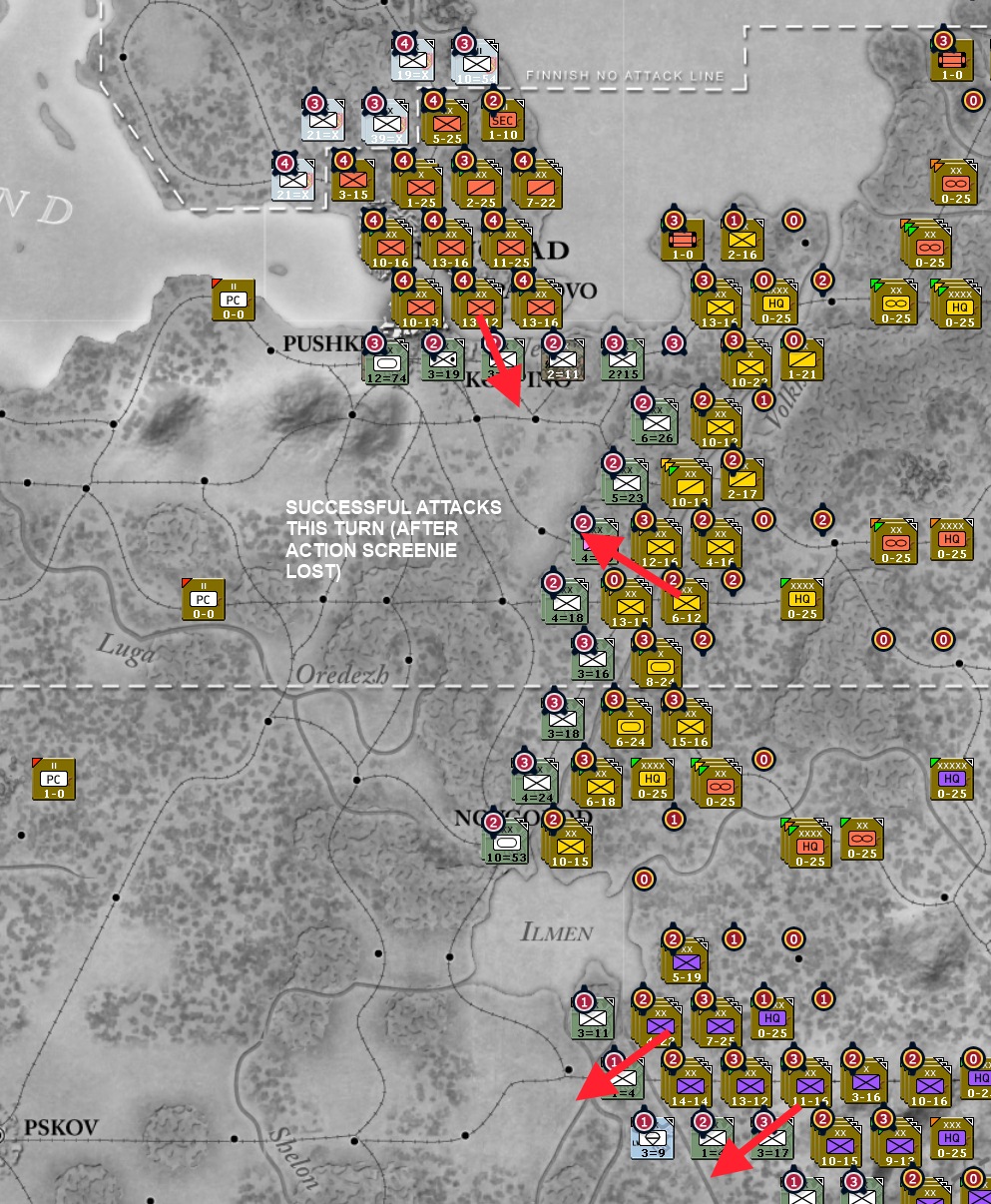The height and width of the screenshot is (1204, 991).
Task: Select the Finnish unit labeled 10=54
Action: point(473,62)
